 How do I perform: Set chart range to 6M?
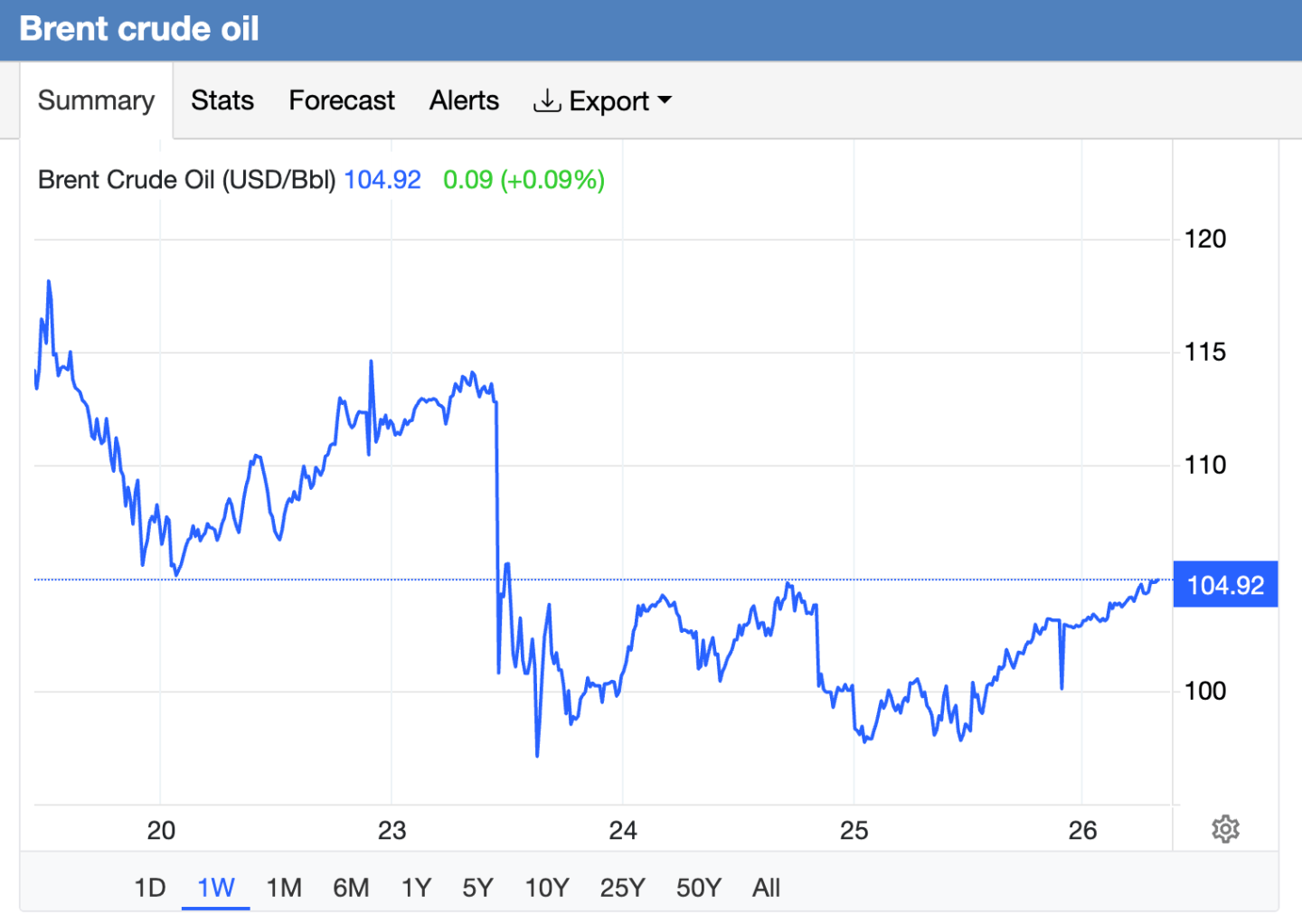pos(351,888)
